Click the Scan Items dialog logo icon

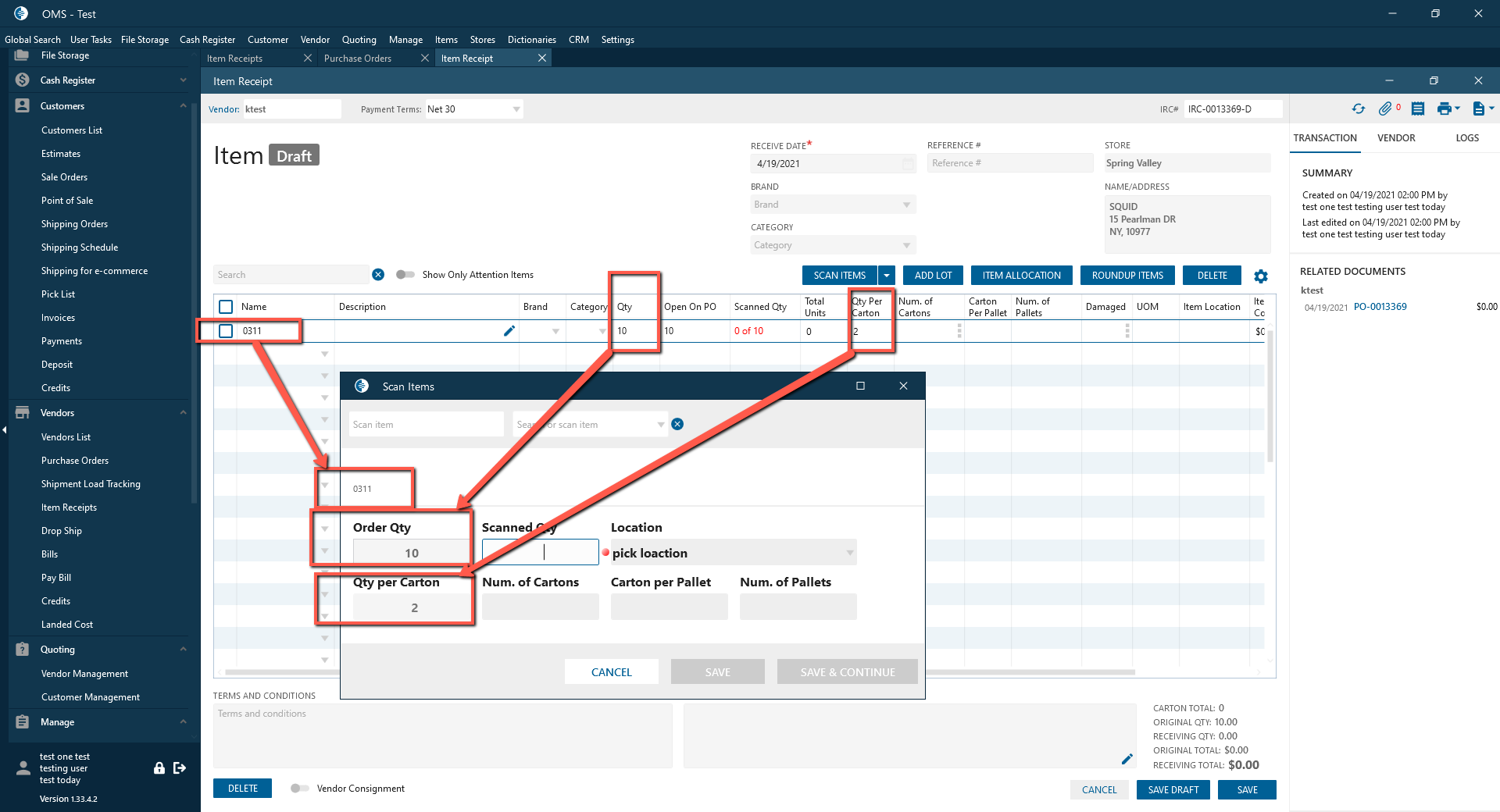(362, 386)
